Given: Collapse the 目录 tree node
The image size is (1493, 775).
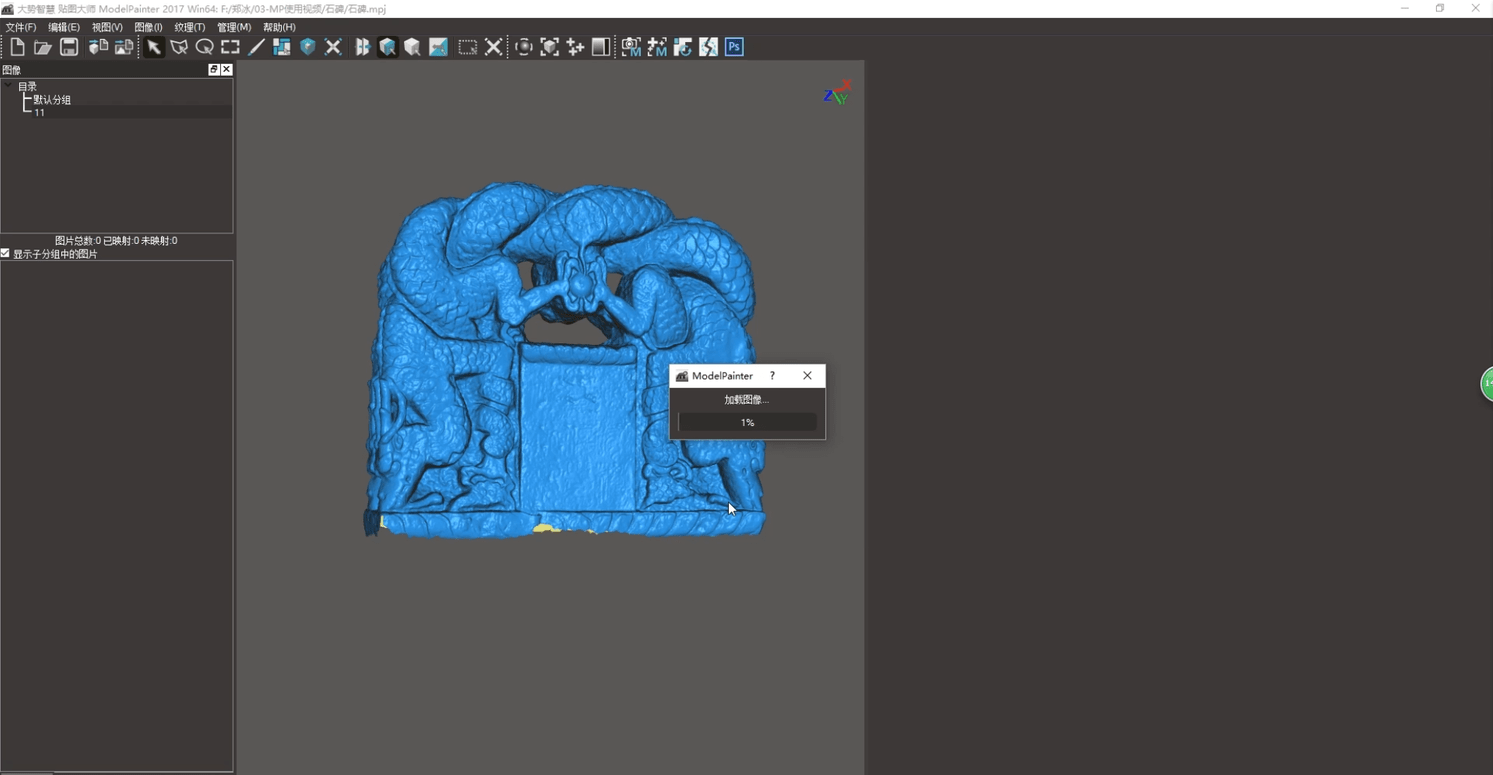Looking at the screenshot, I should pos(8,86).
